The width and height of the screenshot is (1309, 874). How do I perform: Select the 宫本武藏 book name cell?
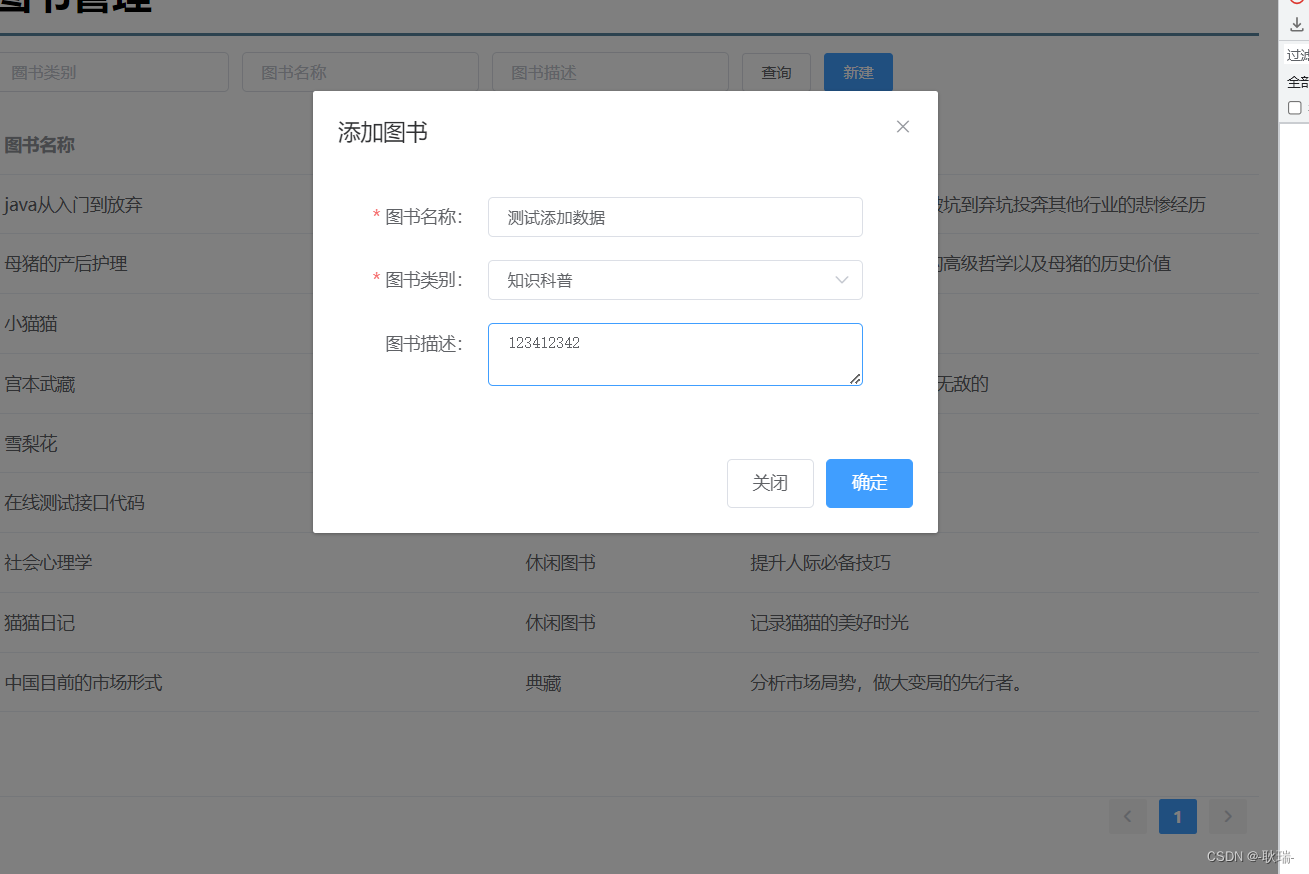(40, 384)
